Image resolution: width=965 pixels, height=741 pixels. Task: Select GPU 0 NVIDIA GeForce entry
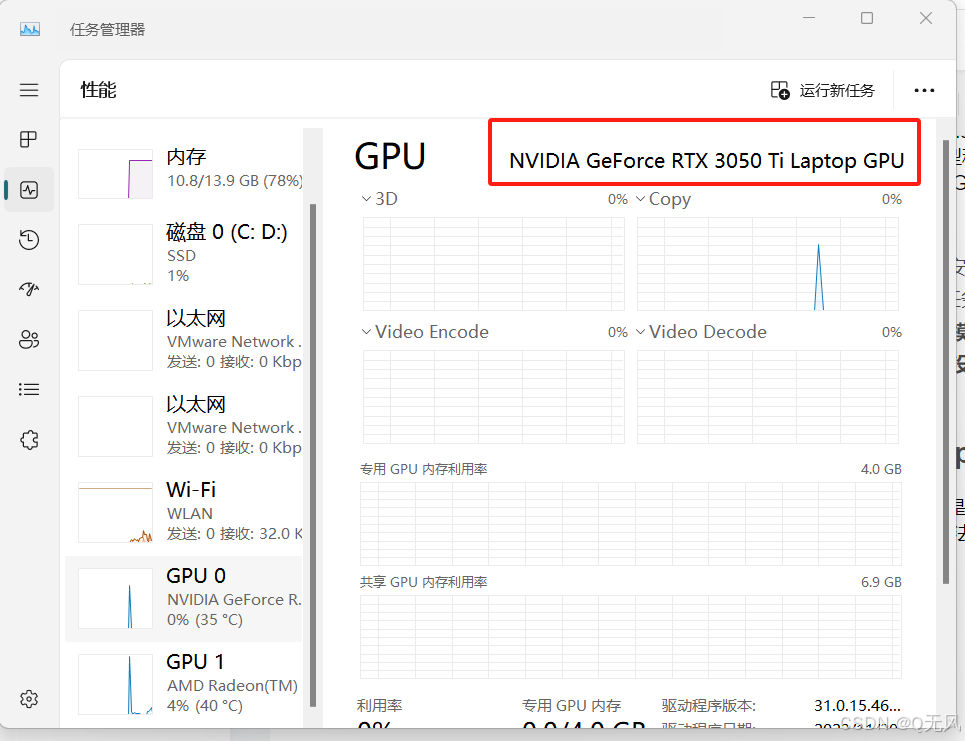tap(184, 598)
